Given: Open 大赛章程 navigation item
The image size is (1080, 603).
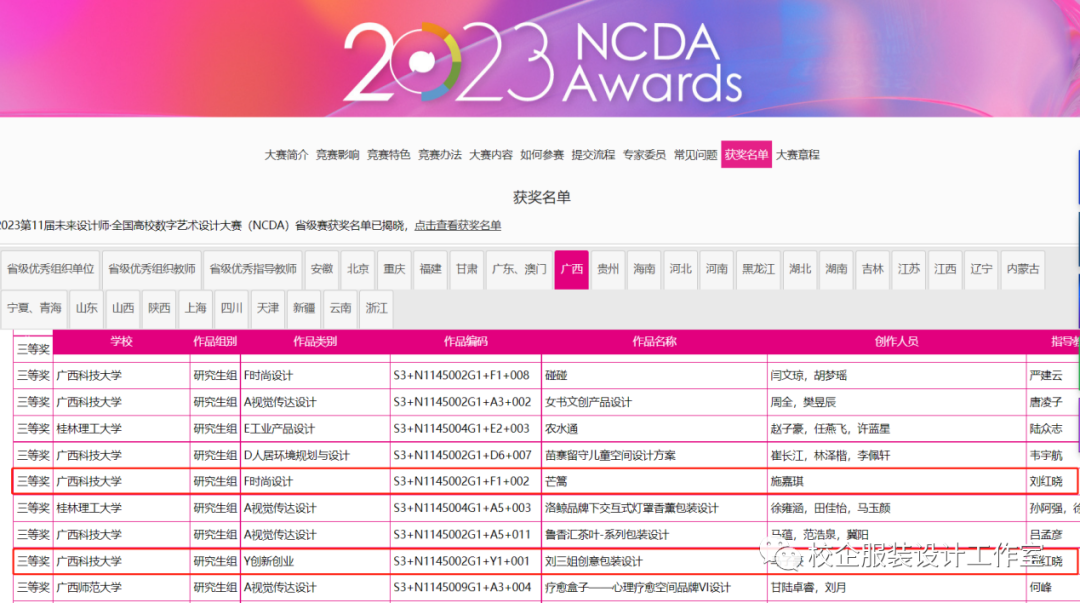Looking at the screenshot, I should [x=798, y=155].
